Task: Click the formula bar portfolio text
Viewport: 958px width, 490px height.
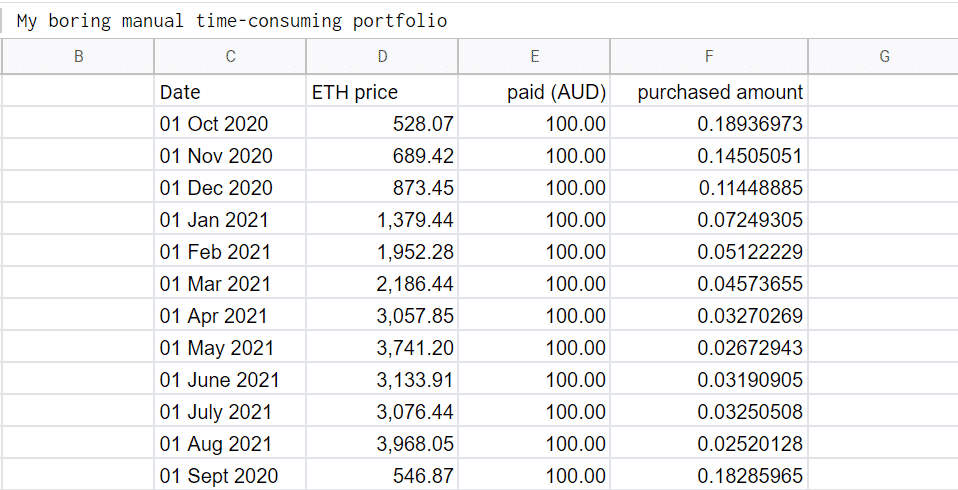Action: 232,21
